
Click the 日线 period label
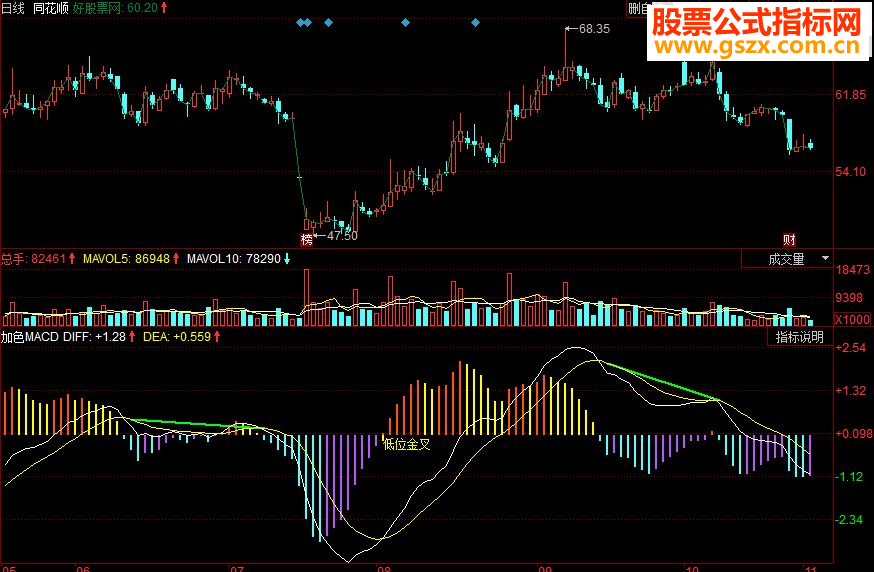coord(13,8)
